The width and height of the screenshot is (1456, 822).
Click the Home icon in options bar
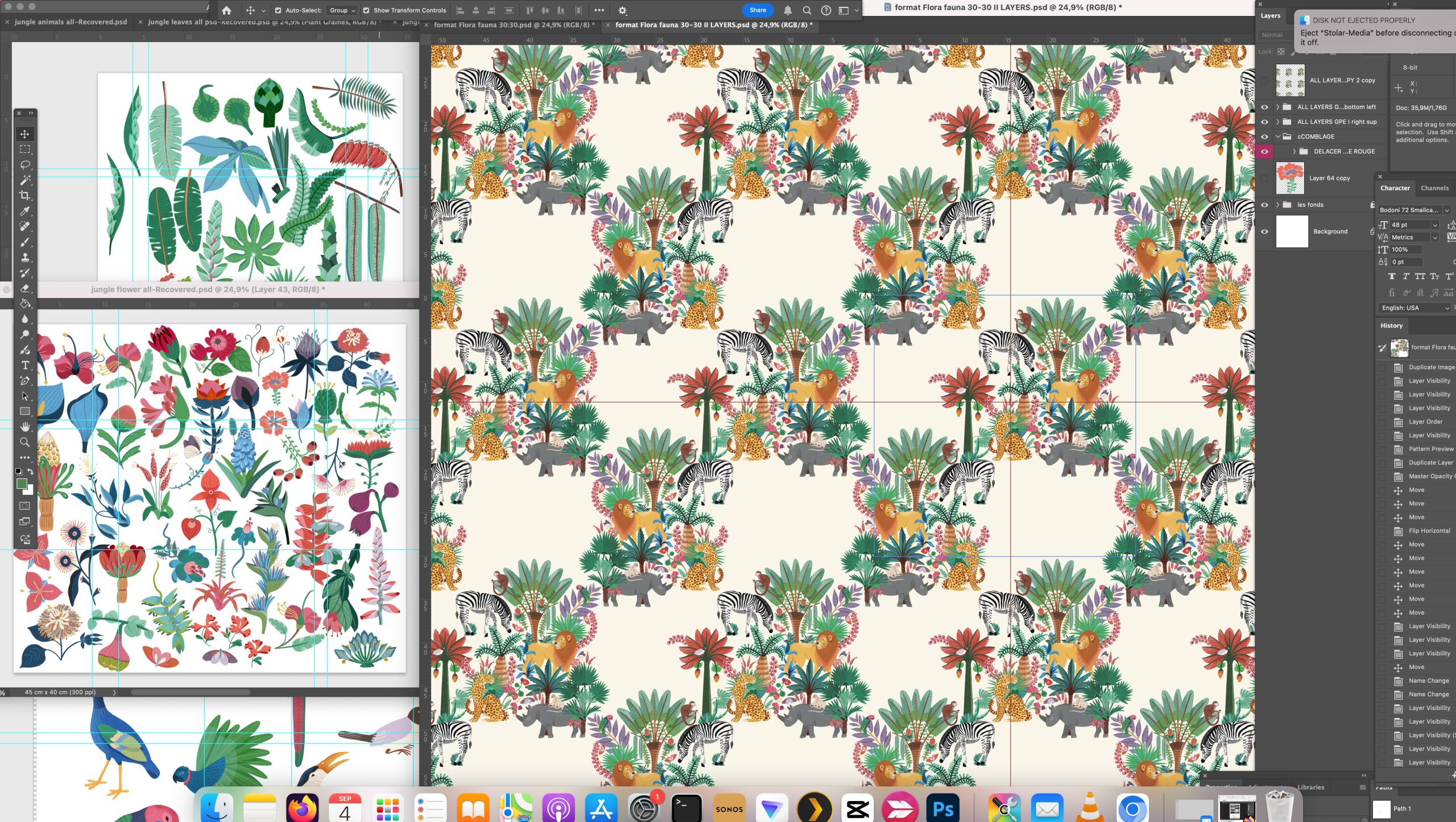(226, 10)
